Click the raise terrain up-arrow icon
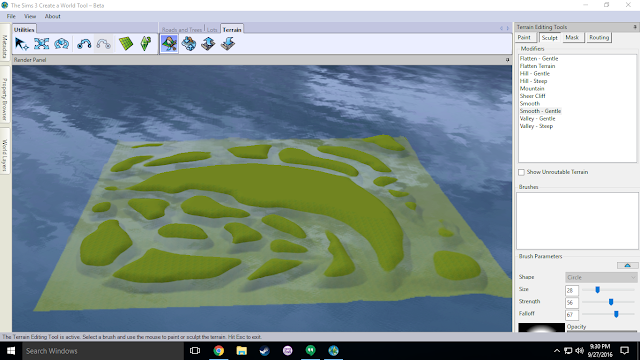The image size is (640, 360). coord(208,44)
